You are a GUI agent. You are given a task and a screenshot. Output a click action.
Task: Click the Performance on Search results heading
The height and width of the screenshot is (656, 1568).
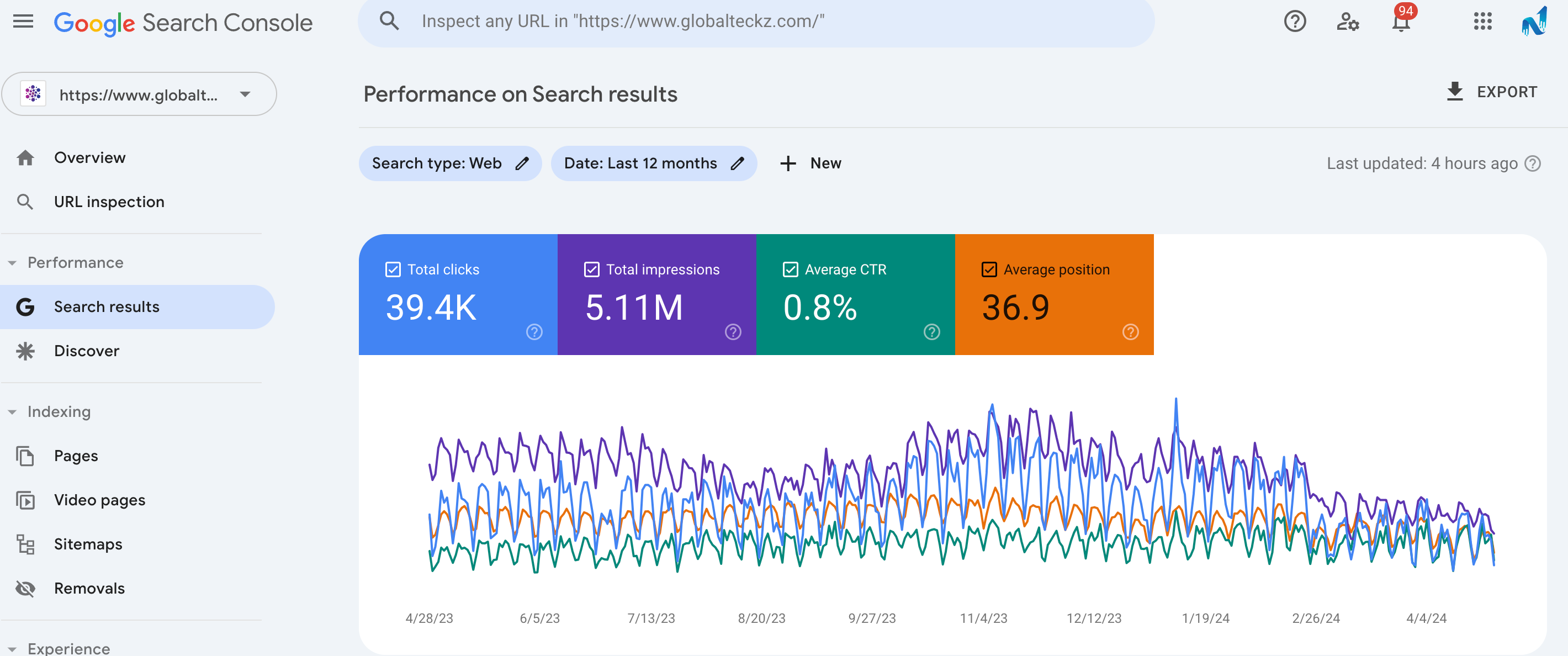(x=521, y=94)
